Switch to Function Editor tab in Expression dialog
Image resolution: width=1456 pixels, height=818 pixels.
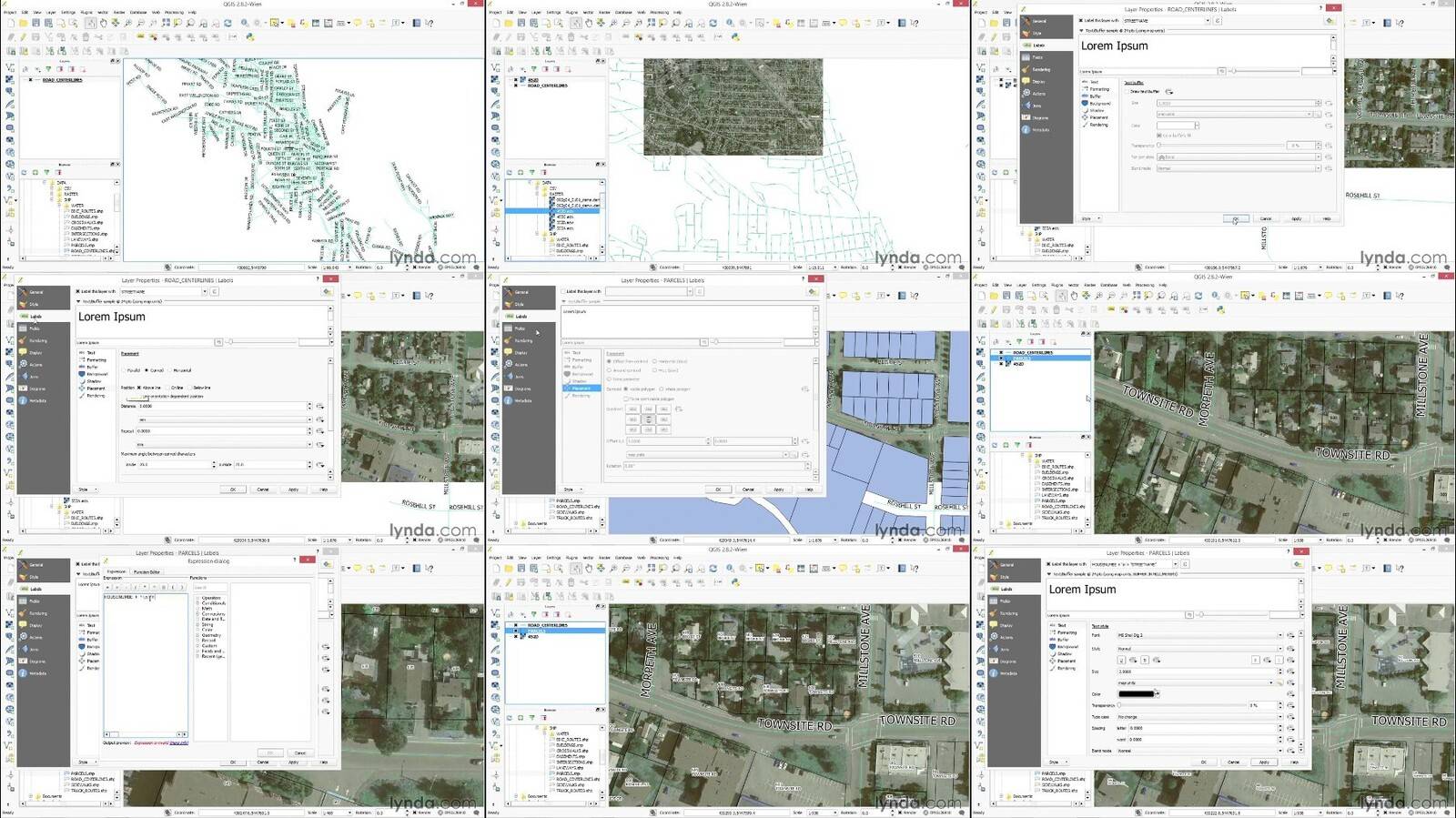coord(147,572)
